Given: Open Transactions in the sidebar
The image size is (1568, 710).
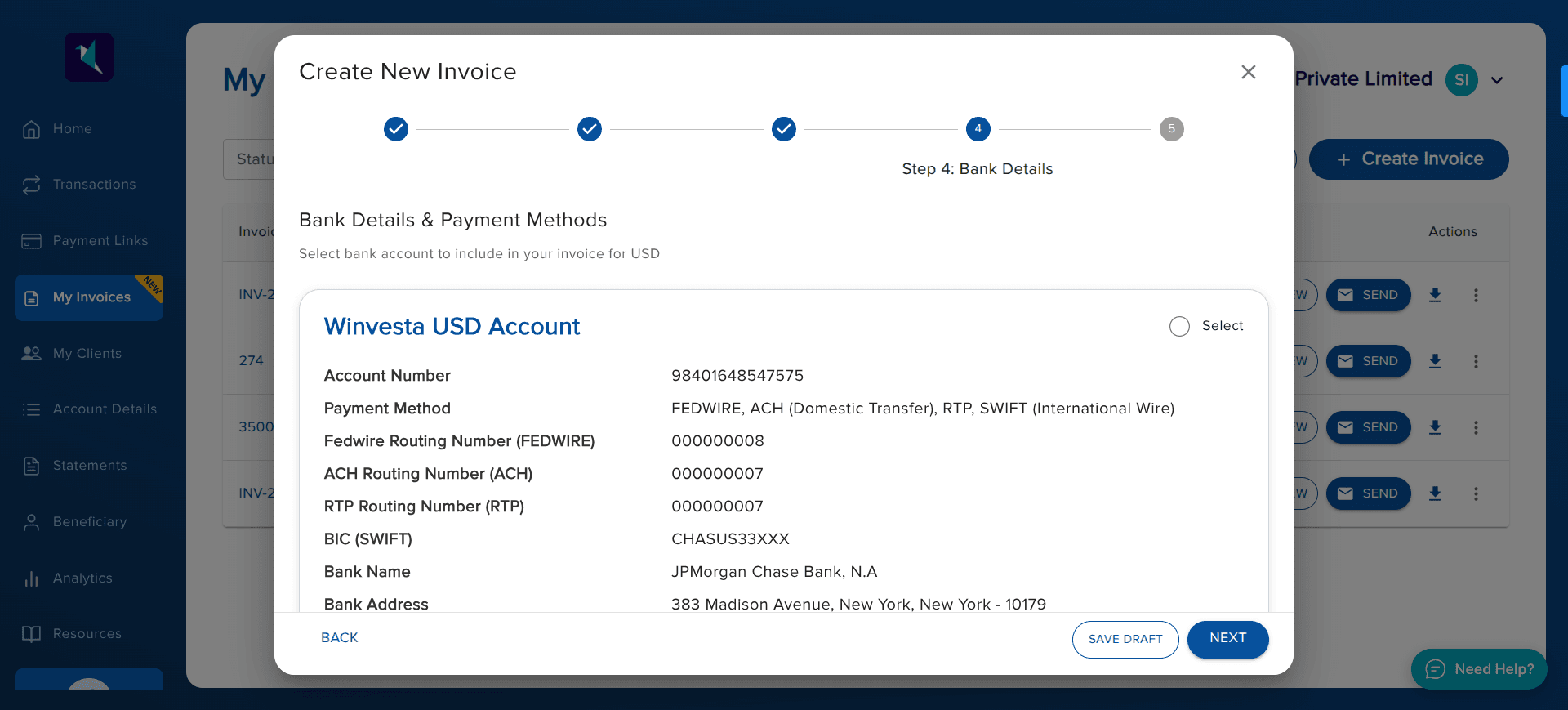Looking at the screenshot, I should click(94, 185).
